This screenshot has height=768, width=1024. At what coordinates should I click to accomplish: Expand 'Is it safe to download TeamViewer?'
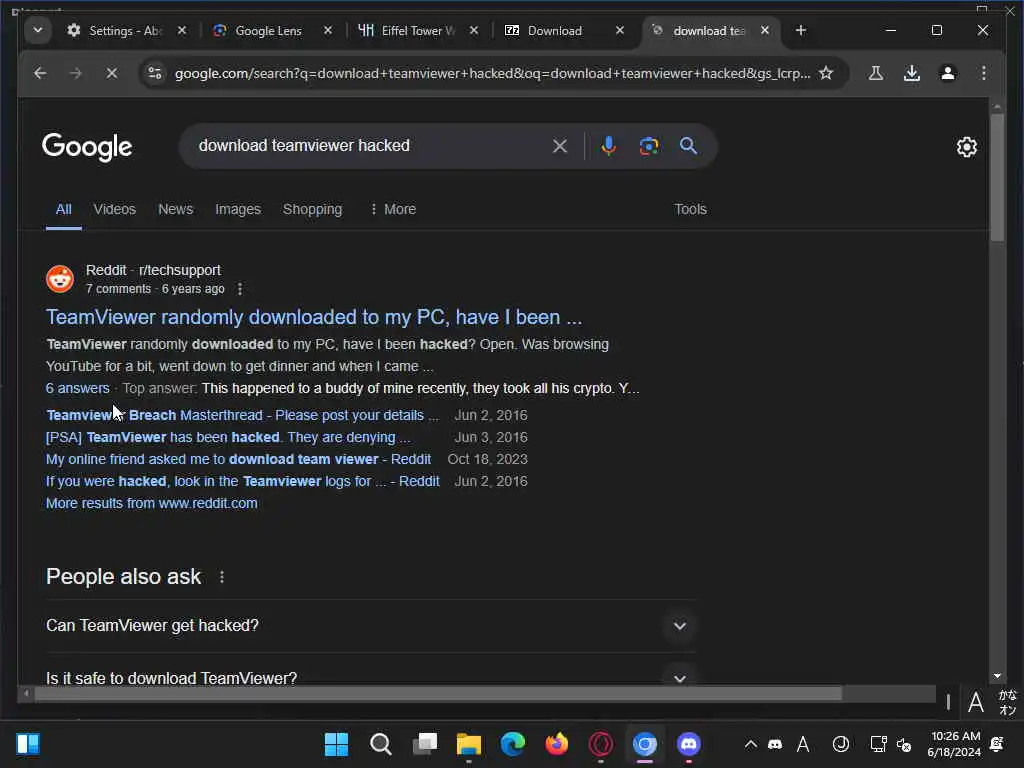coord(370,678)
